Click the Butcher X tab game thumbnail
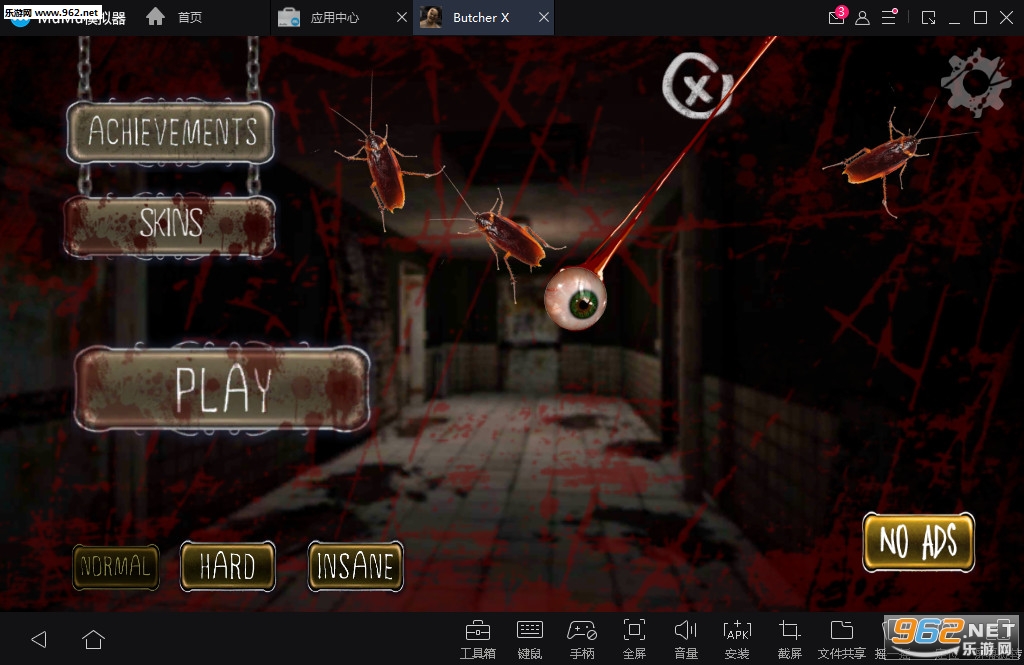Viewport: 1024px width, 665px height. (430, 18)
